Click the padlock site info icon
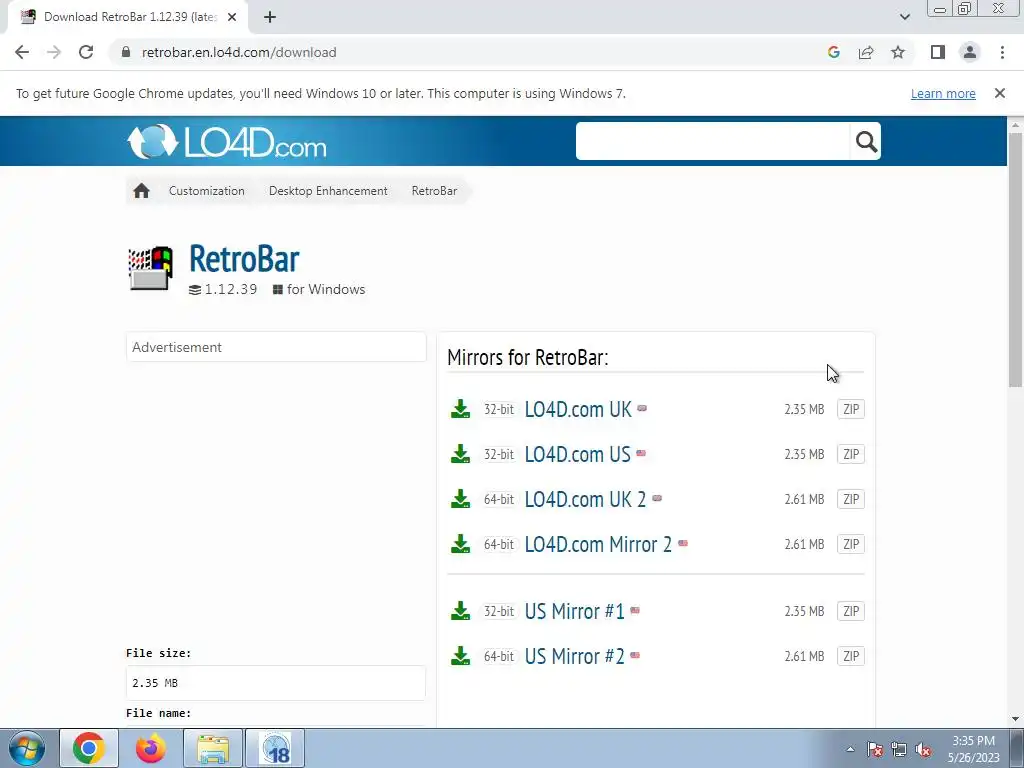Image resolution: width=1024 pixels, height=768 pixels. pyautogui.click(x=127, y=52)
